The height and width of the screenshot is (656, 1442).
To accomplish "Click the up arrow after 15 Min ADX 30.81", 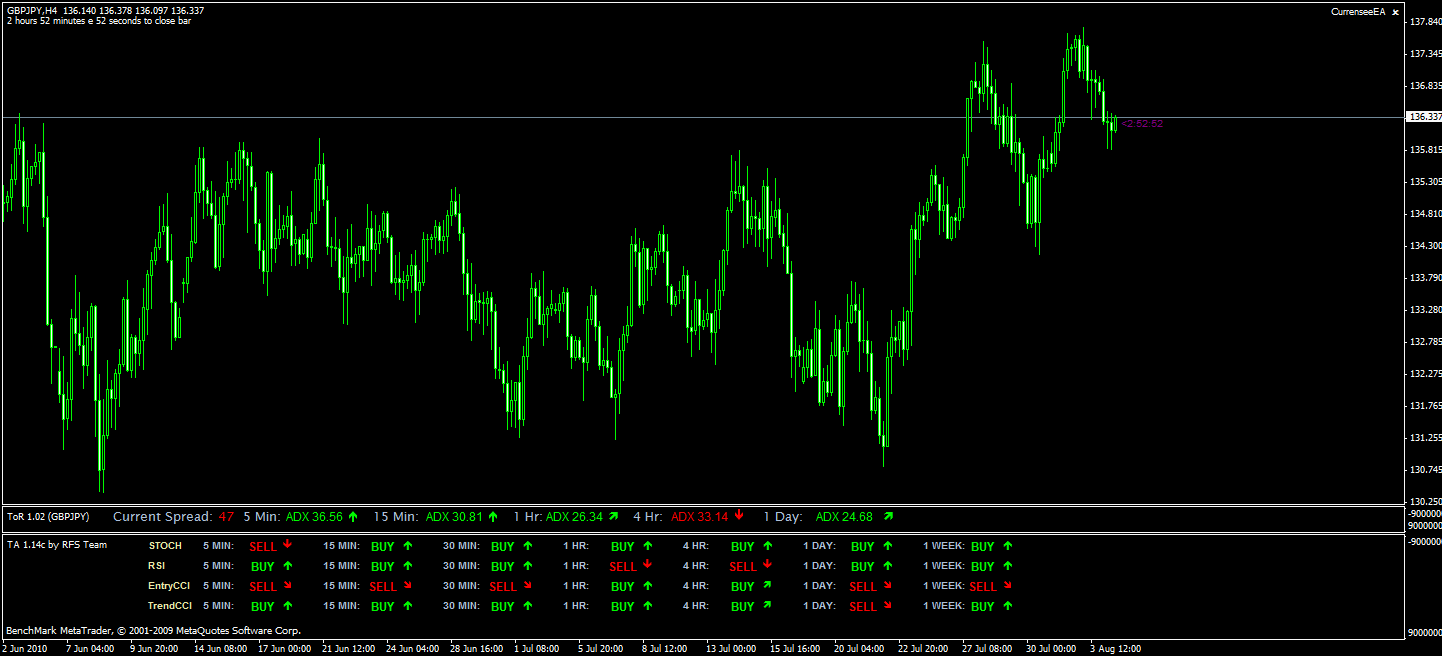I will [492, 516].
